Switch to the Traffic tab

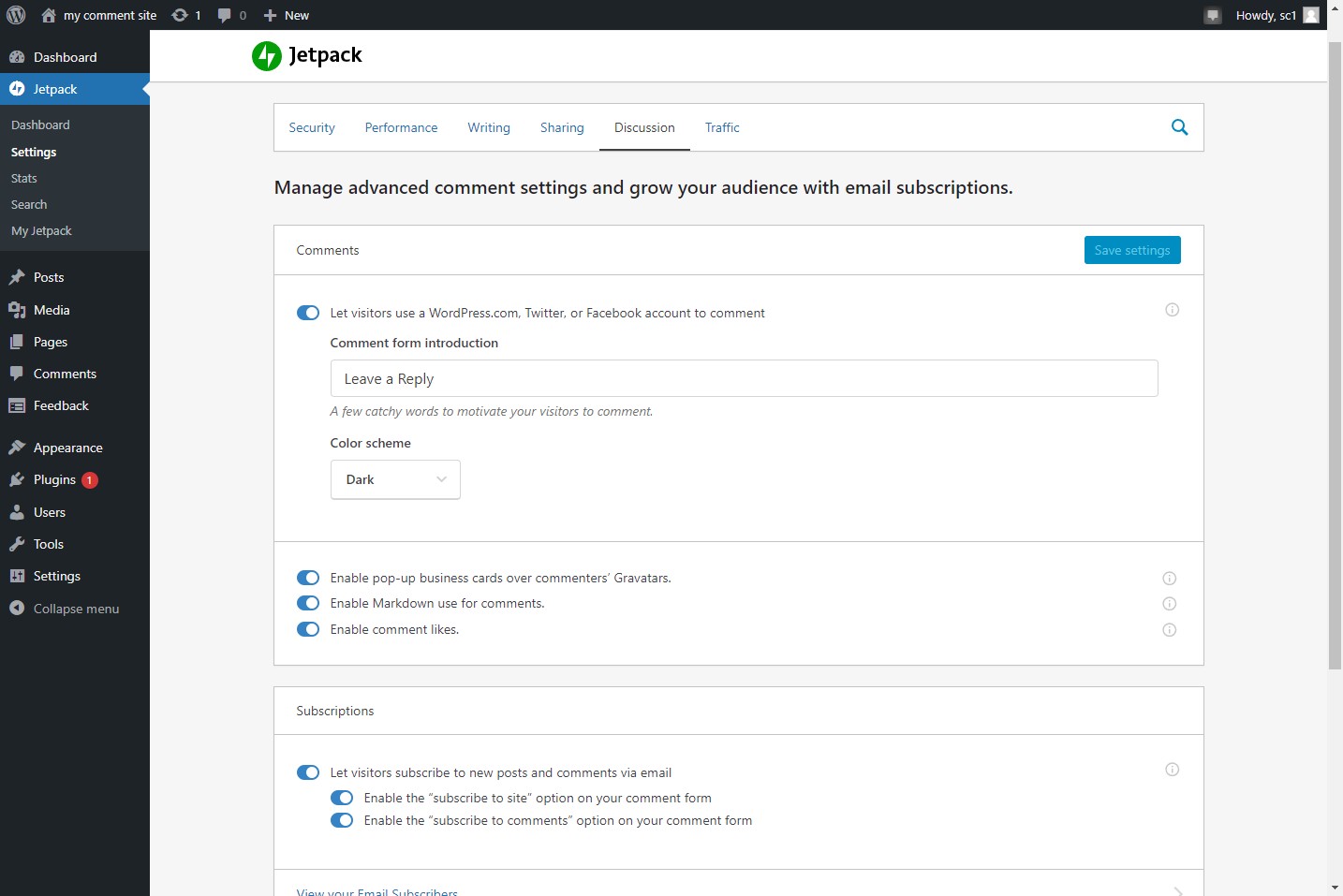point(722,127)
